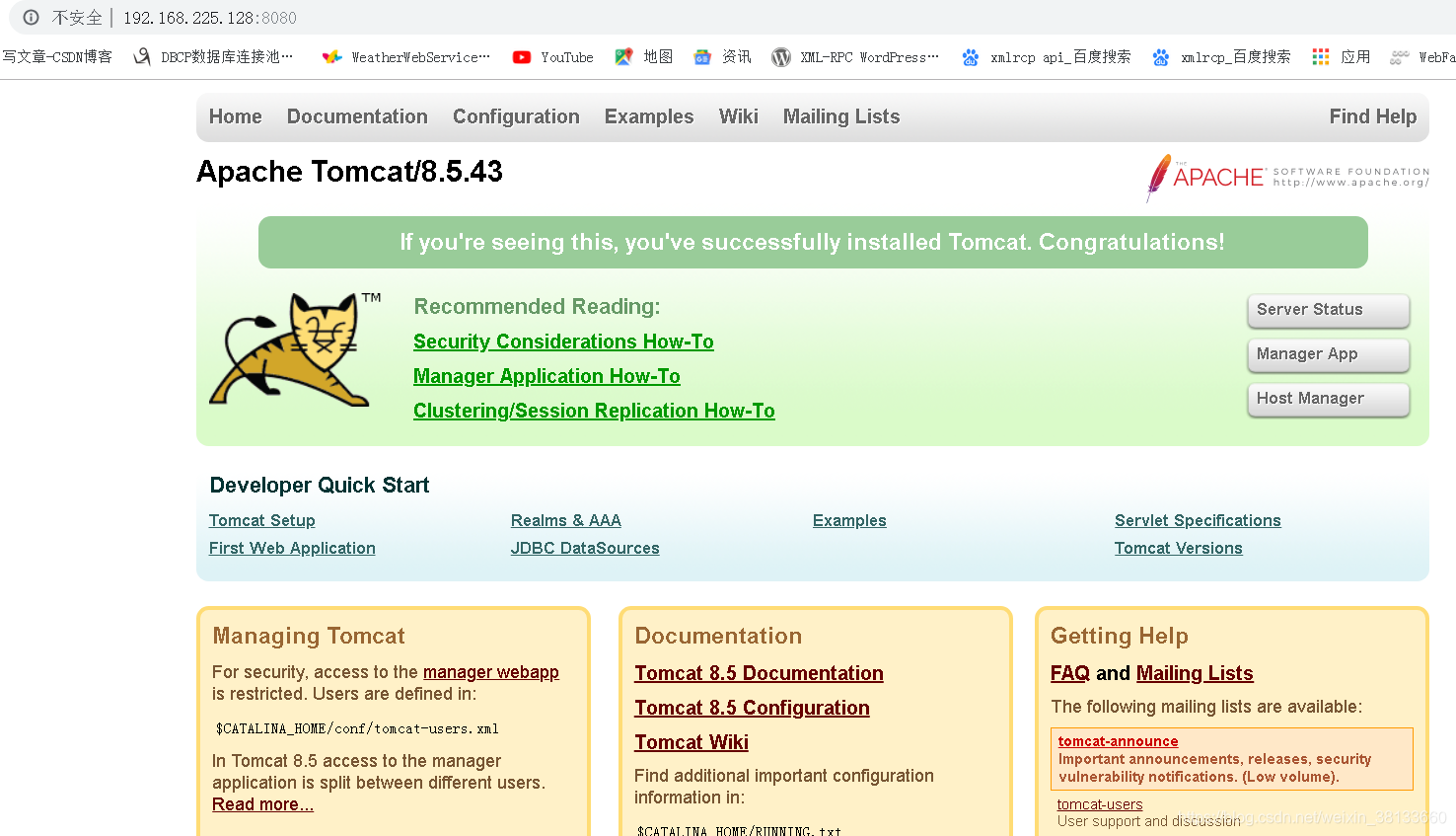Viewport: 1456px width, 836px height.
Task: Click the XML-RPC WordPress bookmark icon
Action: tap(781, 57)
